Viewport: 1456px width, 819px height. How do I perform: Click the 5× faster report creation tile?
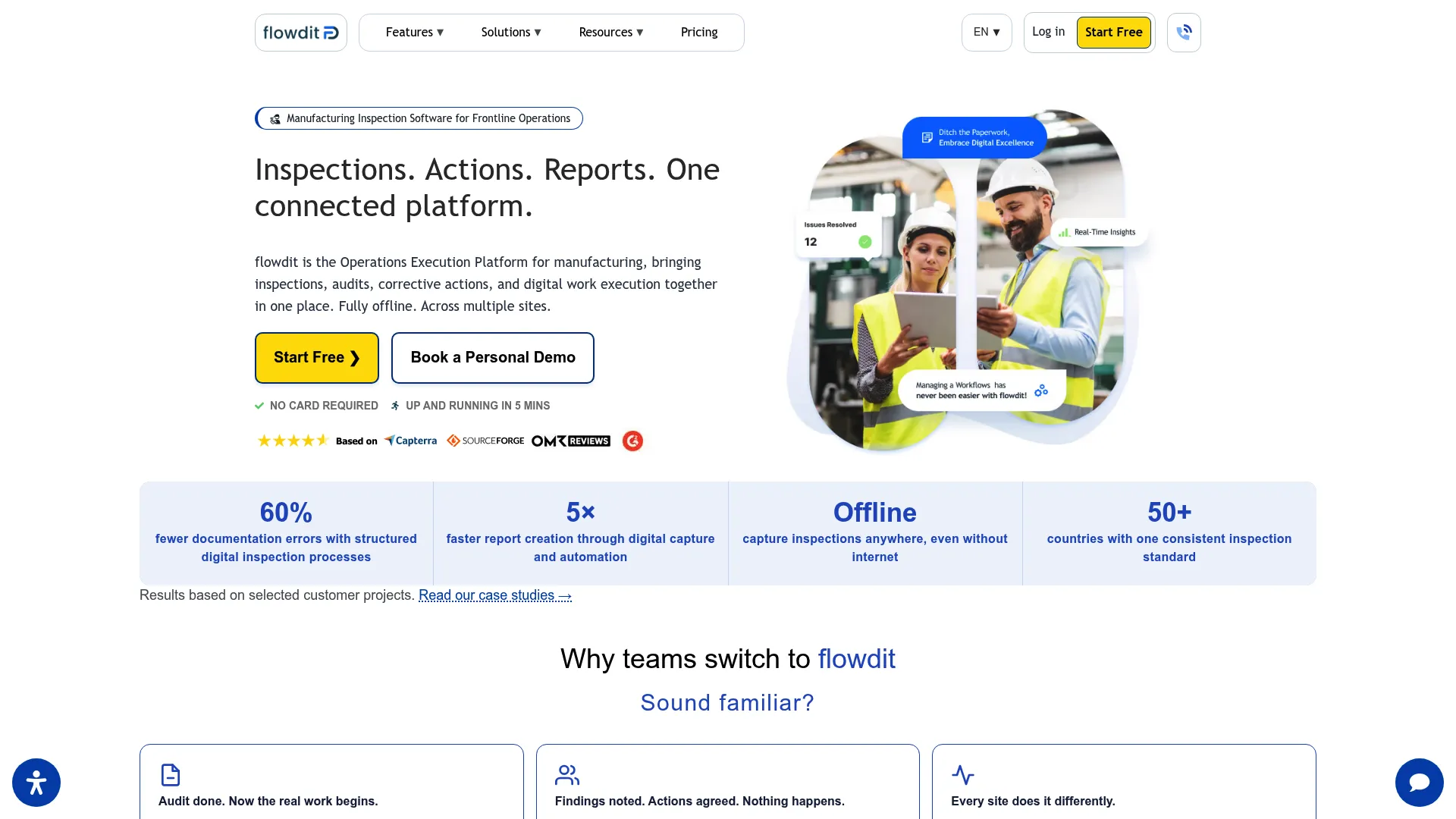click(580, 533)
